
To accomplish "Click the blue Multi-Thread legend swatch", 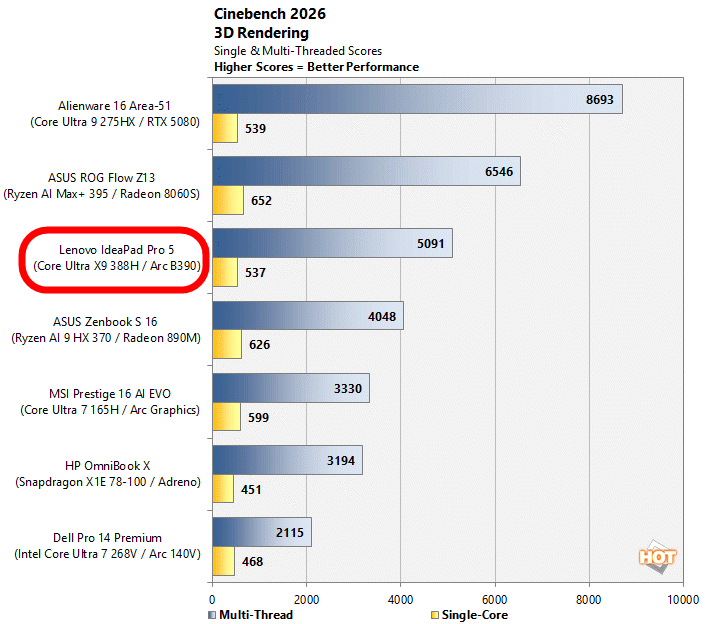I will click(212, 614).
